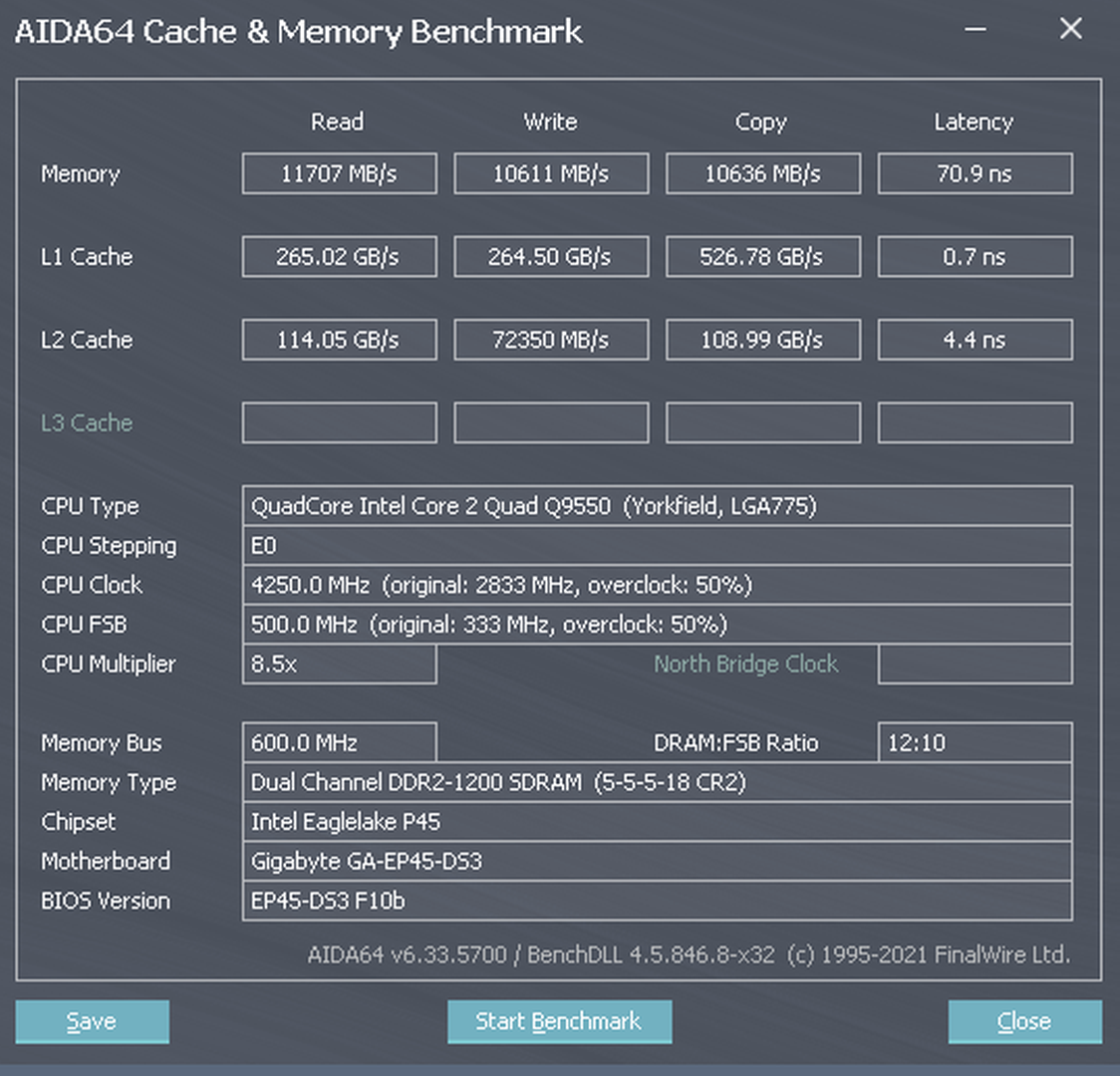Select Memory Latency value 70.9 ns
Image resolution: width=1120 pixels, height=1076 pixels.
pyautogui.click(x=975, y=173)
